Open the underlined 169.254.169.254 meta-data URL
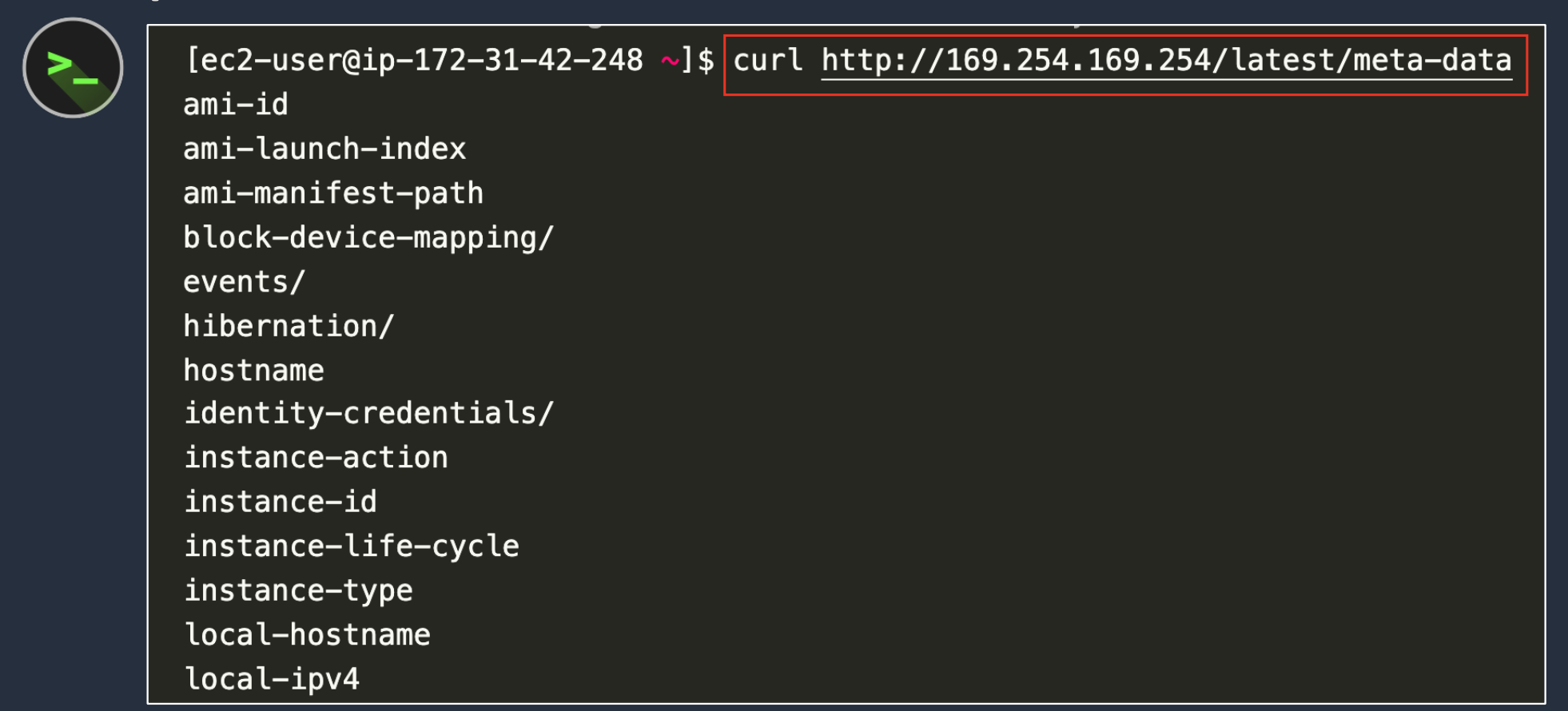The width and height of the screenshot is (1568, 711). (x=1166, y=61)
